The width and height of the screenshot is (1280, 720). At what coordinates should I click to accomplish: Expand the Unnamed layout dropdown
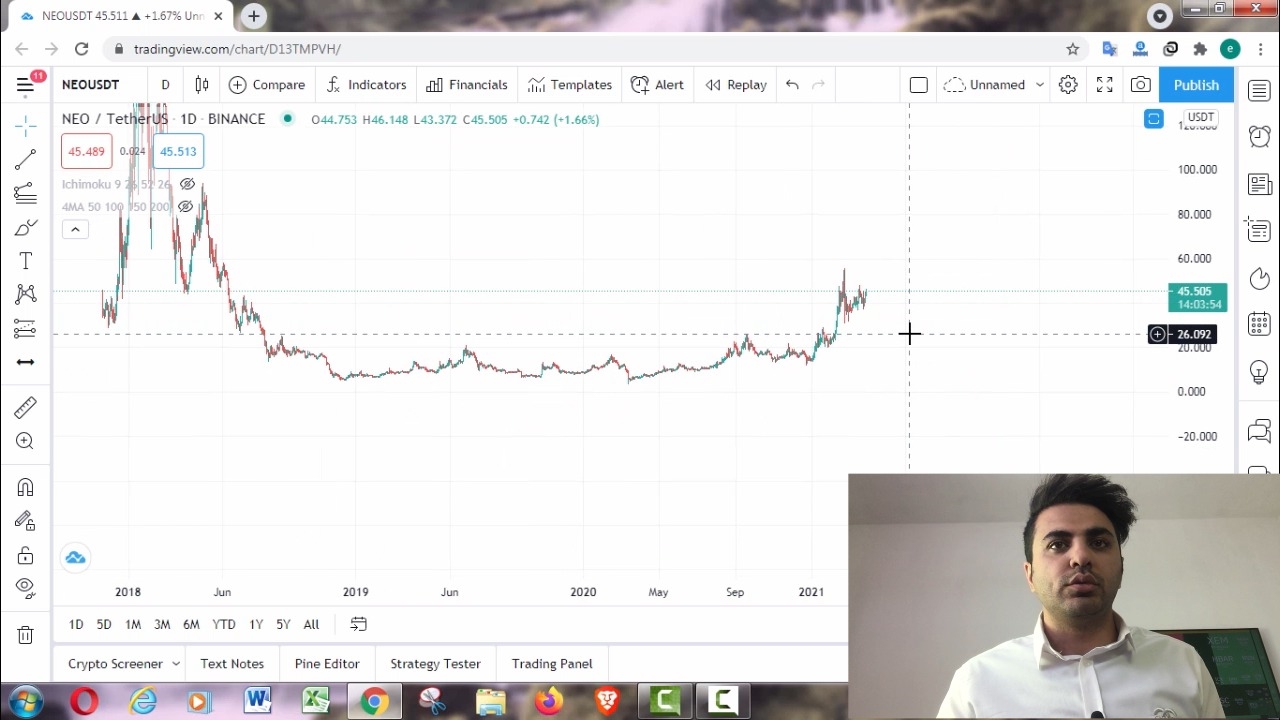[x=1039, y=85]
